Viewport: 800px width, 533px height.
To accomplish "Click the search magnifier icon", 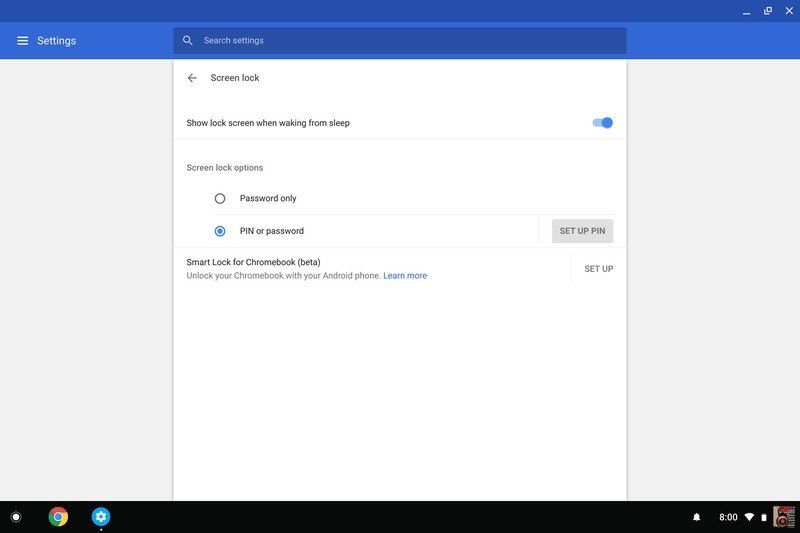I will tap(188, 40).
